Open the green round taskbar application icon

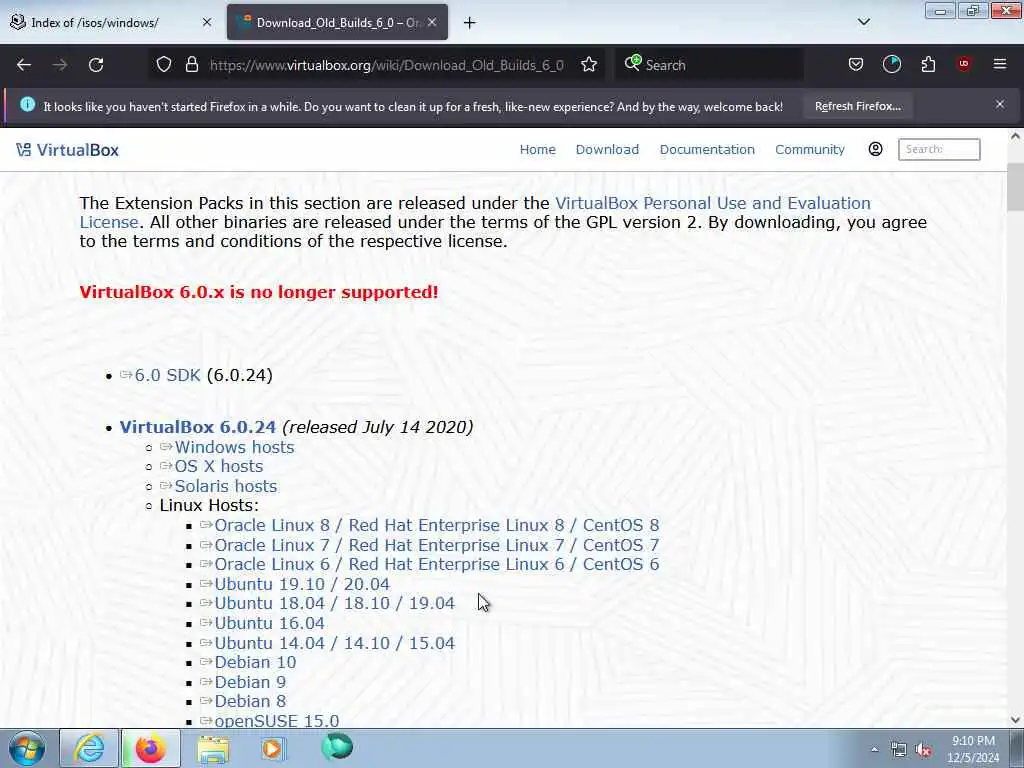click(337, 748)
